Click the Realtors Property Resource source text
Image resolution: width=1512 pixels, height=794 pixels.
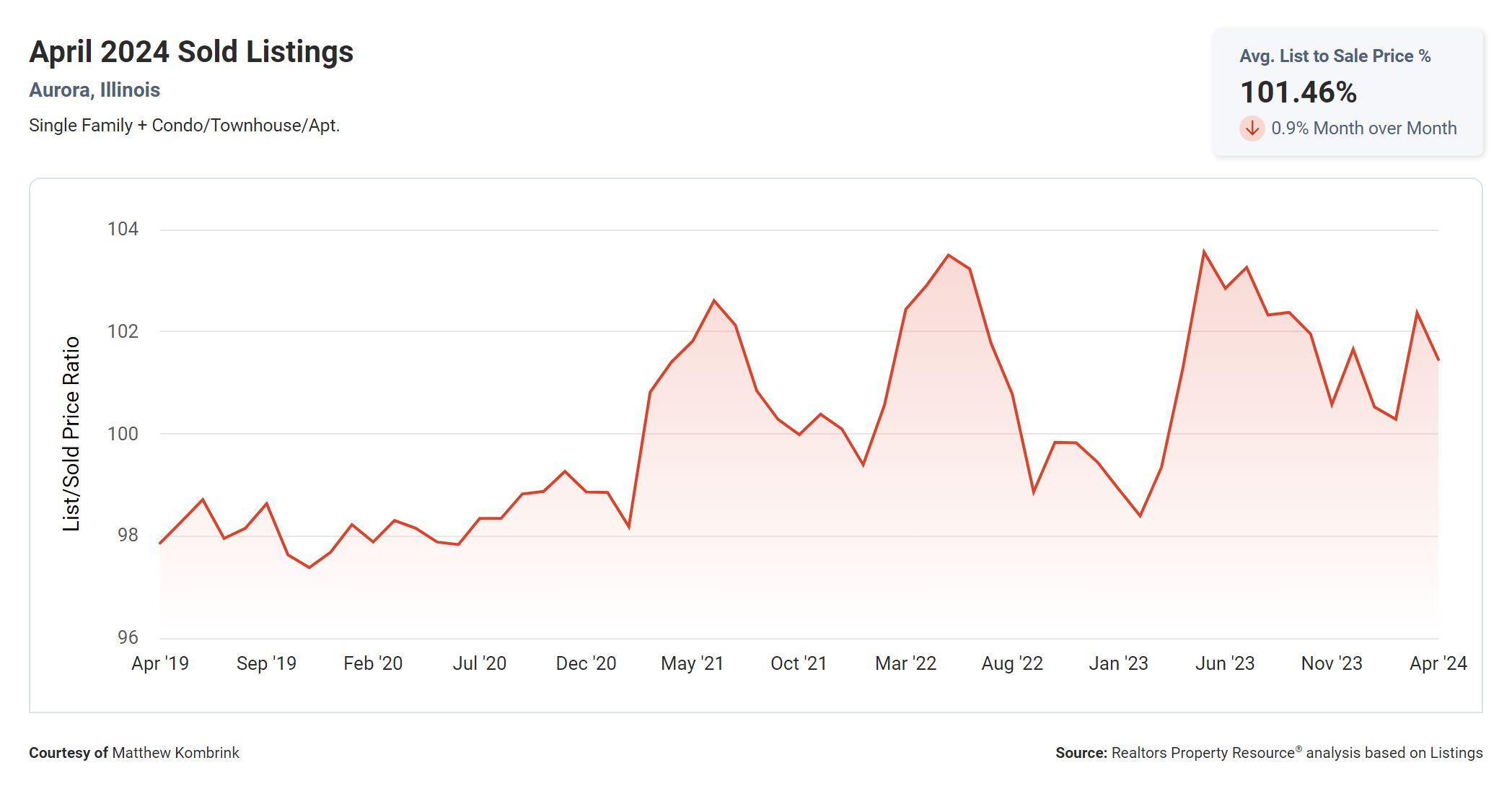(1203, 753)
